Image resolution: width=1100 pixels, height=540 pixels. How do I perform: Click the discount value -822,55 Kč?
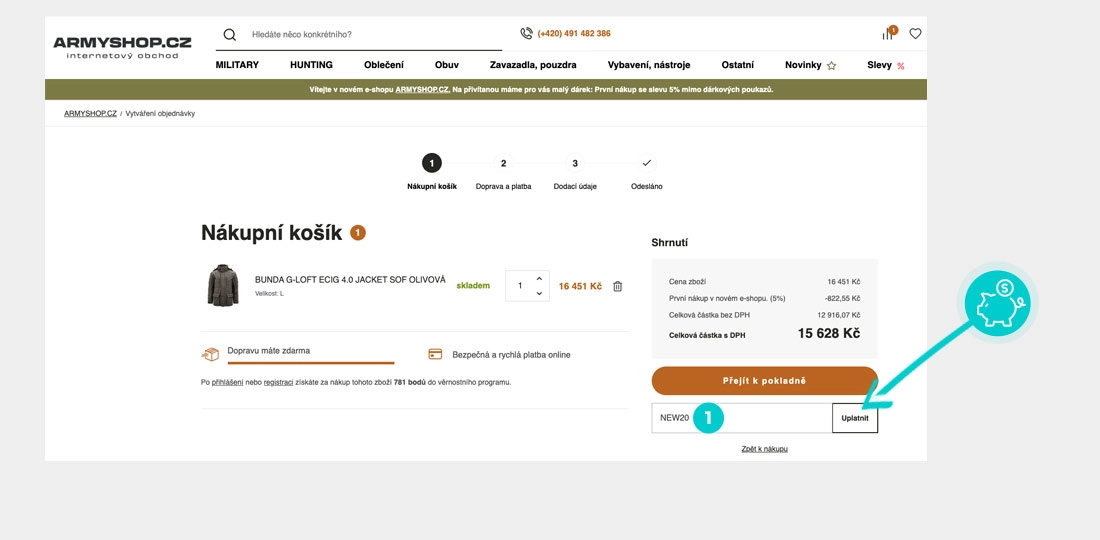(x=842, y=298)
